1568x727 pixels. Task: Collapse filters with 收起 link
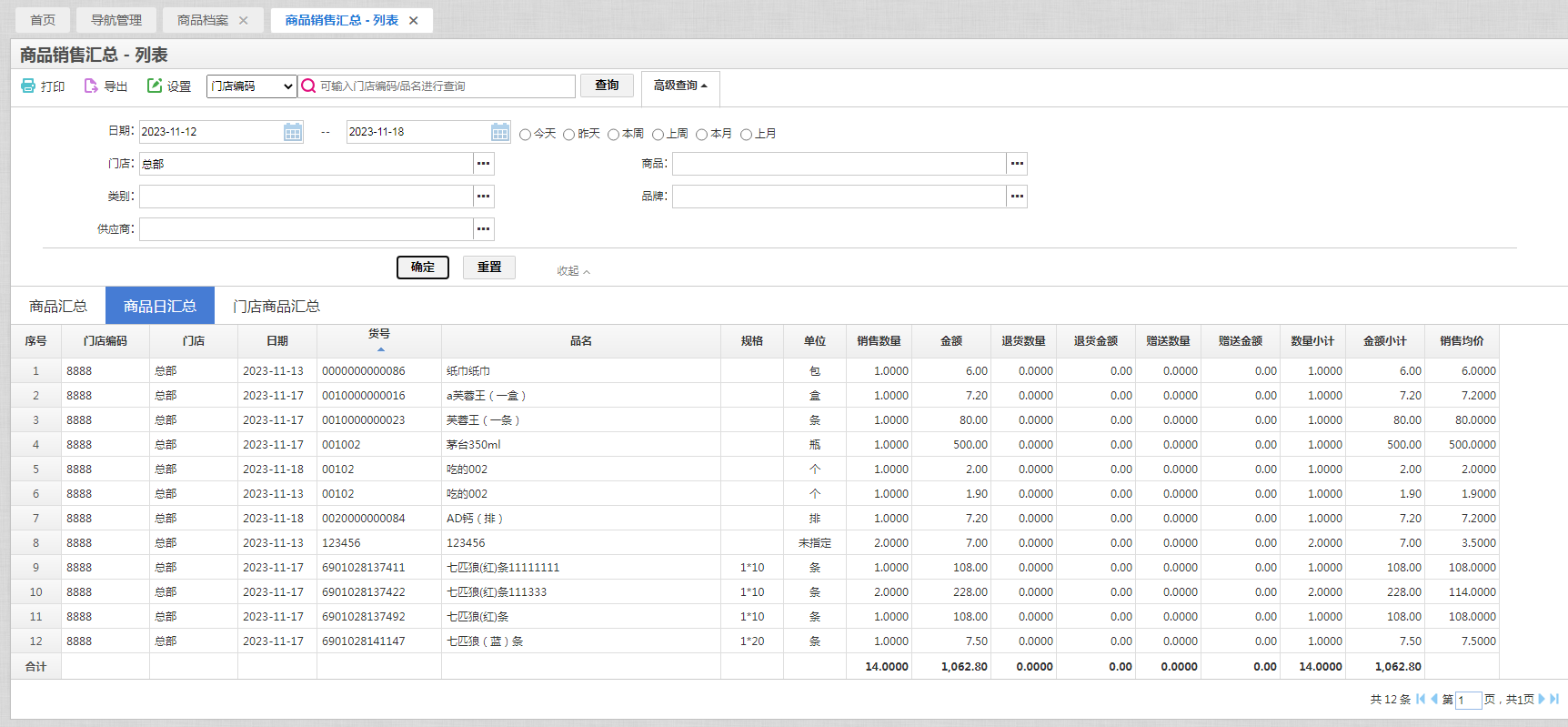tap(573, 271)
